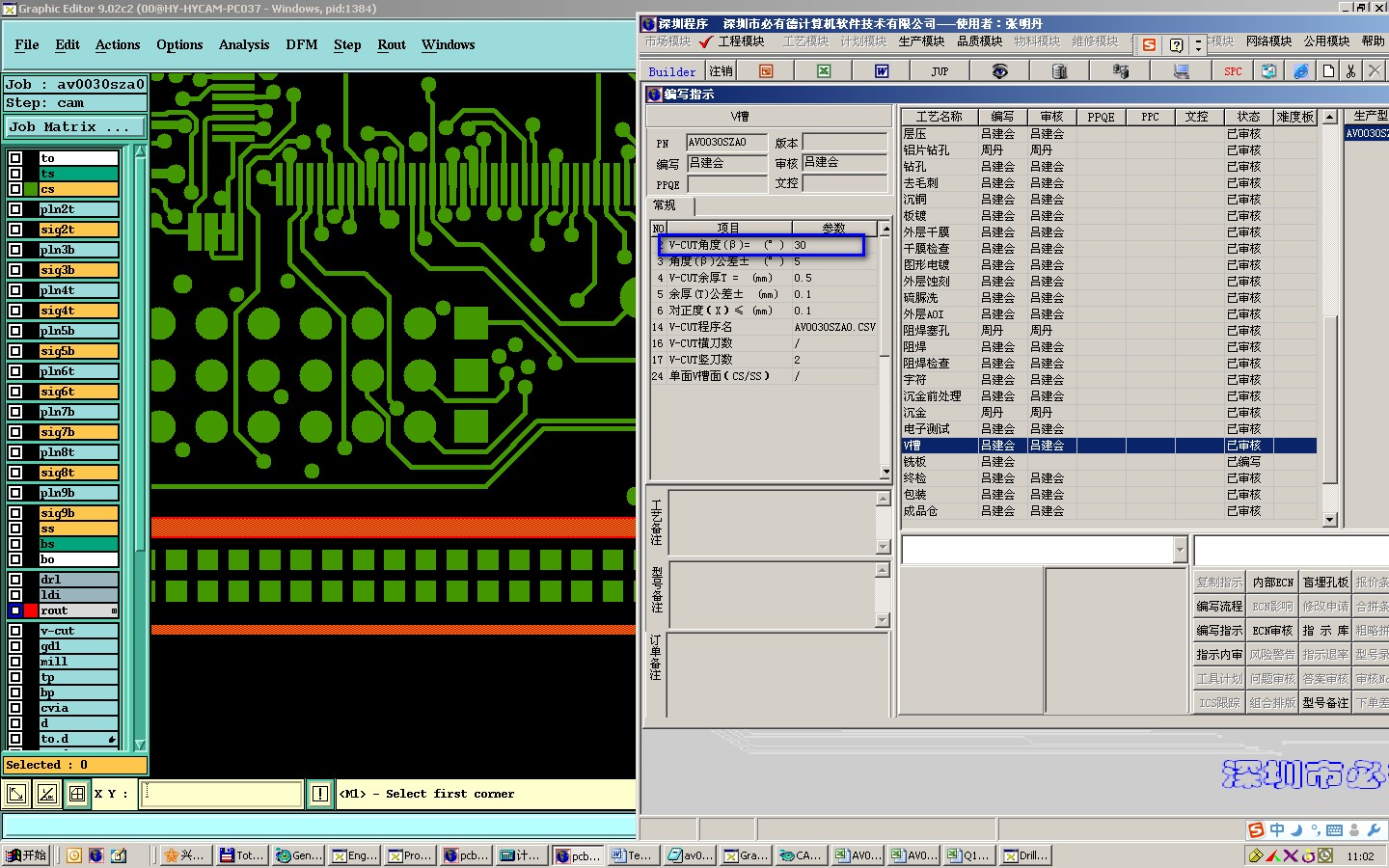The image size is (1389, 868).
Task: Open the Rout menu
Action: 392,45
